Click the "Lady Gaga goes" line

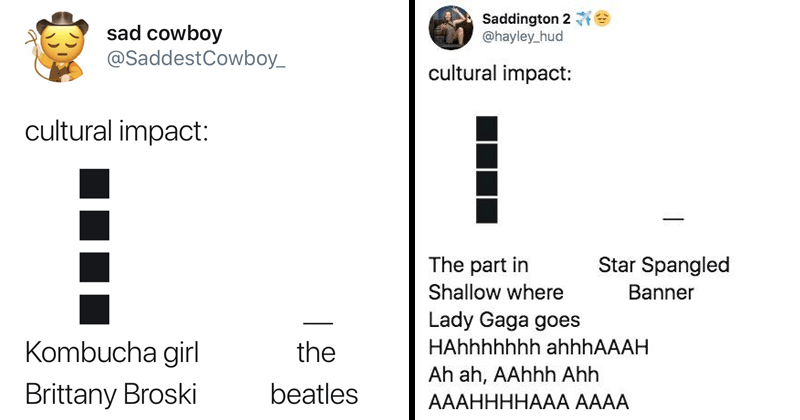[x=503, y=320]
